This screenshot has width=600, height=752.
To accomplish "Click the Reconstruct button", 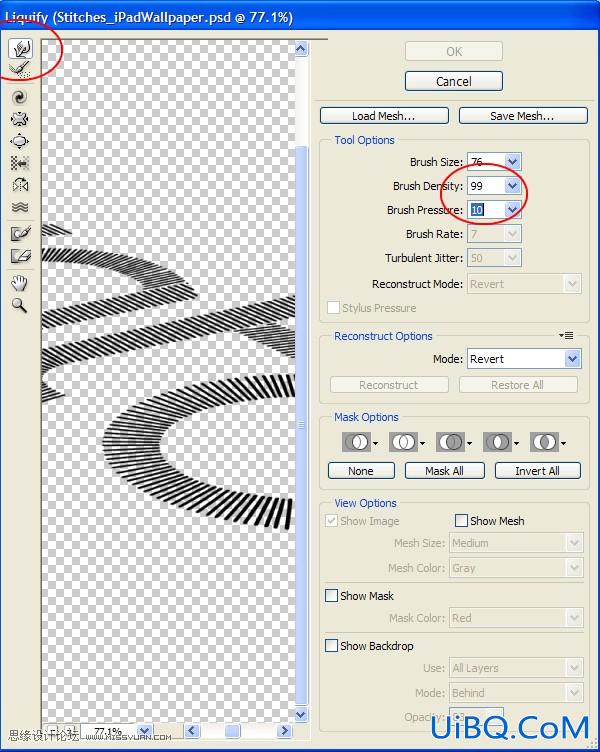I will click(389, 385).
